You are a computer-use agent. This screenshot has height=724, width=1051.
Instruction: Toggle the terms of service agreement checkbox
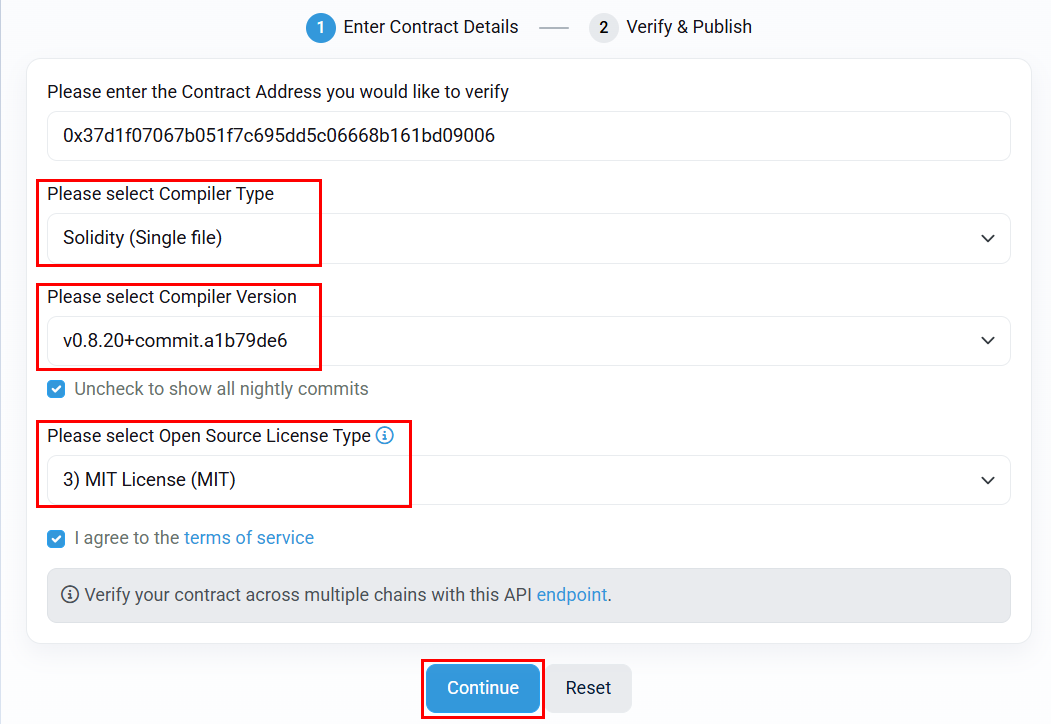click(56, 539)
